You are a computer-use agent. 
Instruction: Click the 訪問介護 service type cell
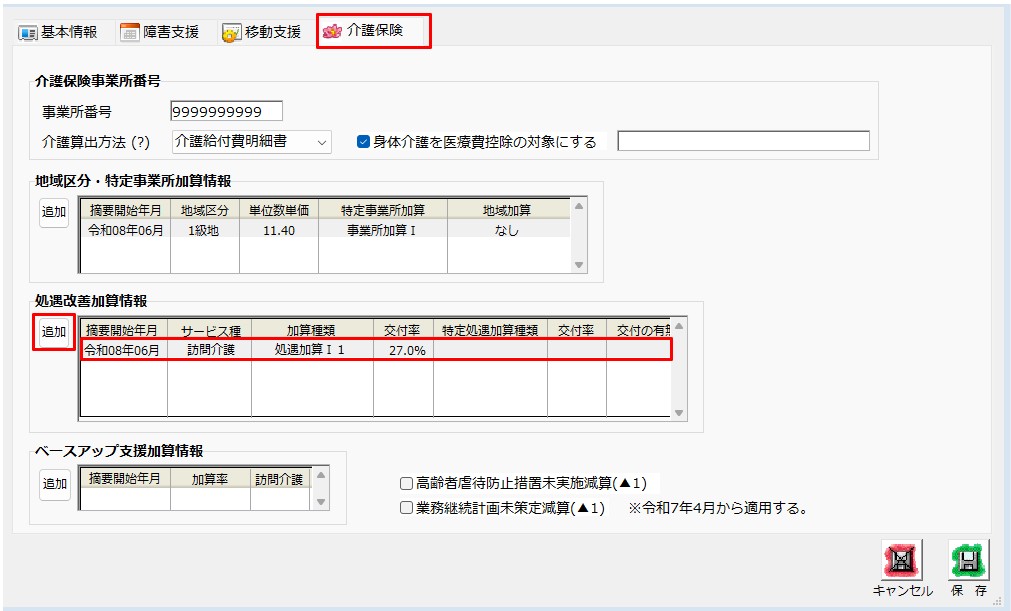(x=210, y=350)
